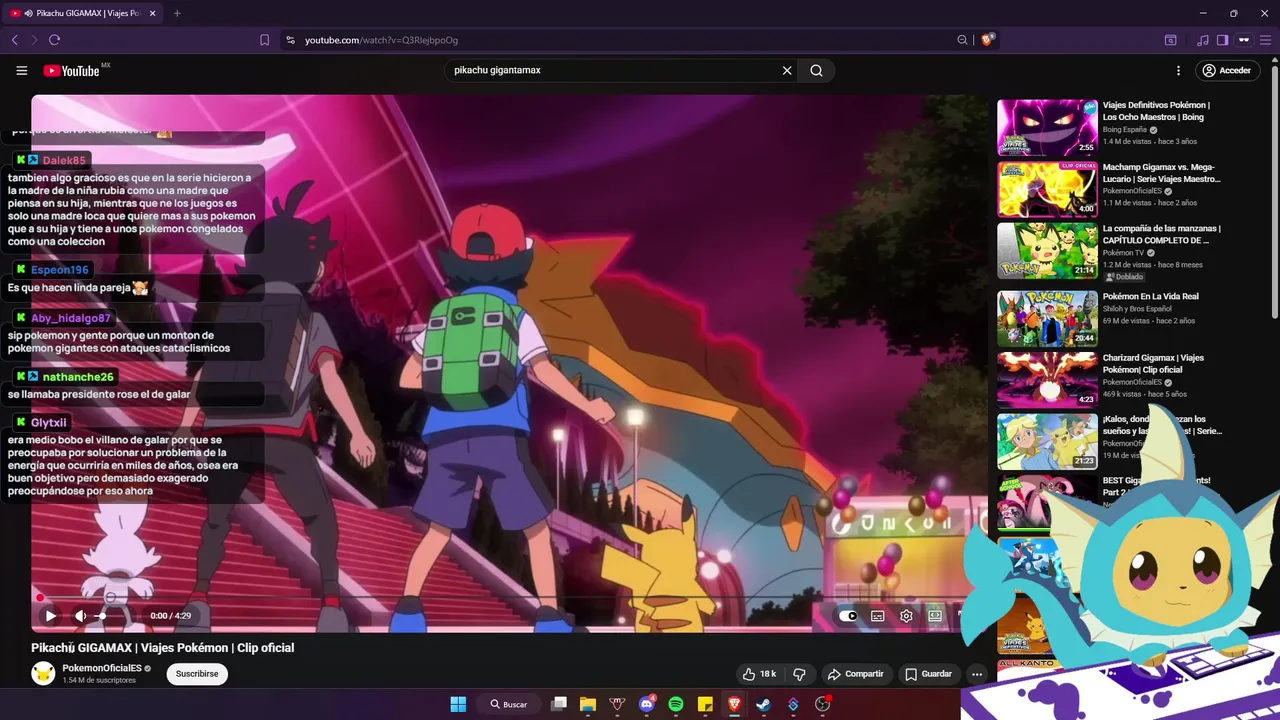This screenshot has height=720, width=1280.
Task: Toggle subtitles in video player
Action: (x=877, y=616)
